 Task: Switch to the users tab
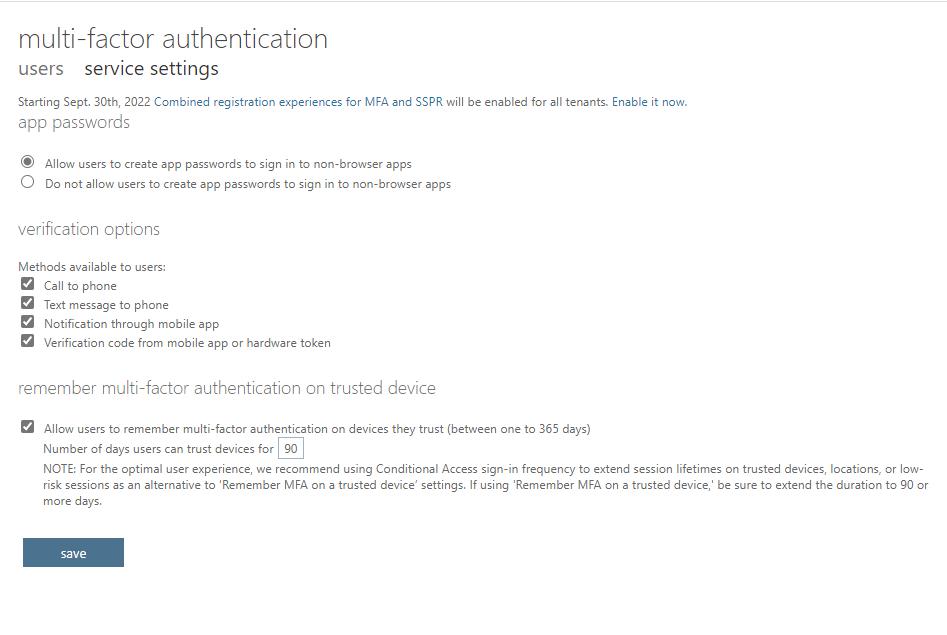(40, 69)
